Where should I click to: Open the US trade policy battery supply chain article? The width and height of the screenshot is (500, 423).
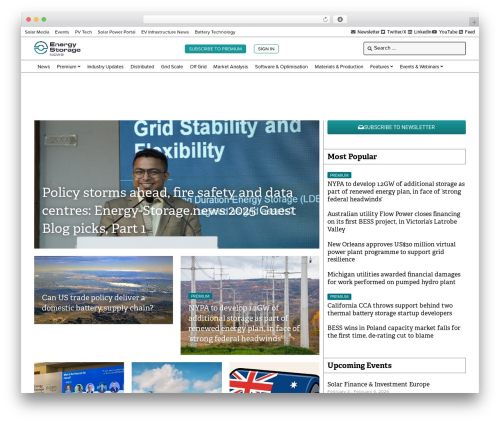103,290
